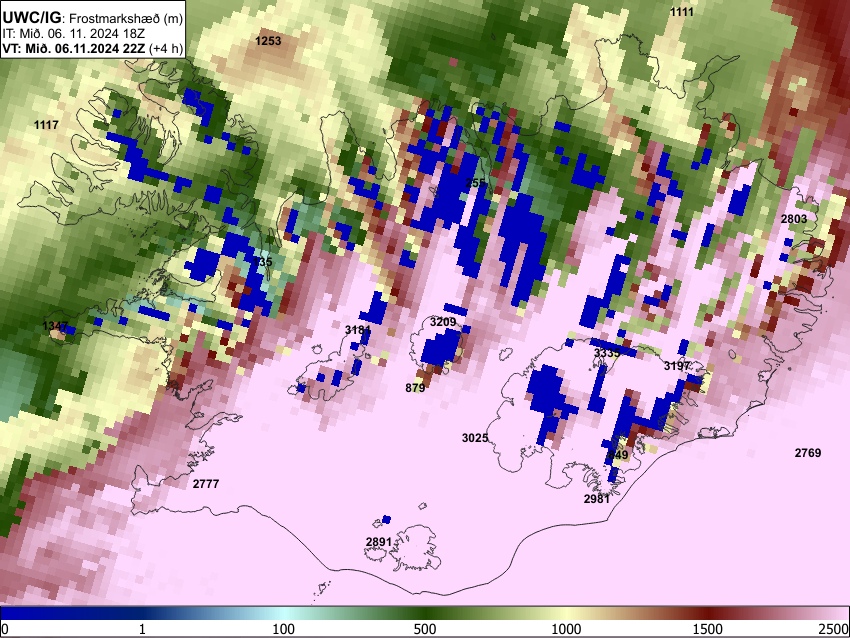Image resolution: width=850 pixels, height=638 pixels.
Task: Click the map value label 879
Action: (x=415, y=388)
